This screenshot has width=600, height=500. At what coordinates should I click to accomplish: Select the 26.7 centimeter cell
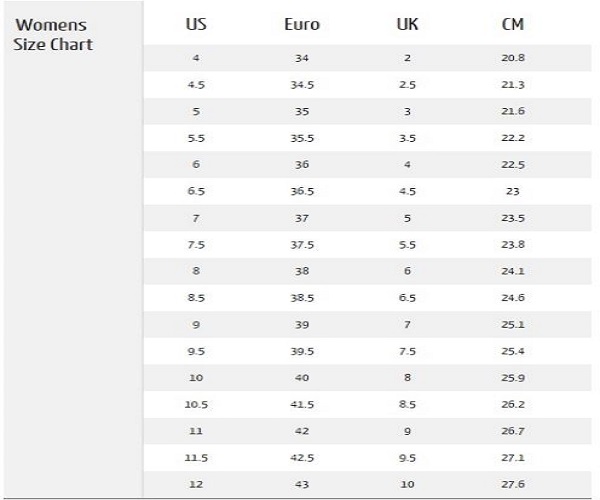pyautogui.click(x=513, y=431)
